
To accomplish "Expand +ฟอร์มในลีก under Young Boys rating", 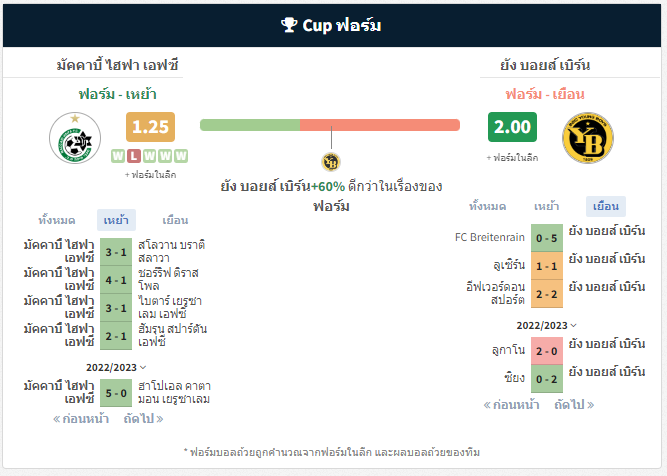I will 512,158.
